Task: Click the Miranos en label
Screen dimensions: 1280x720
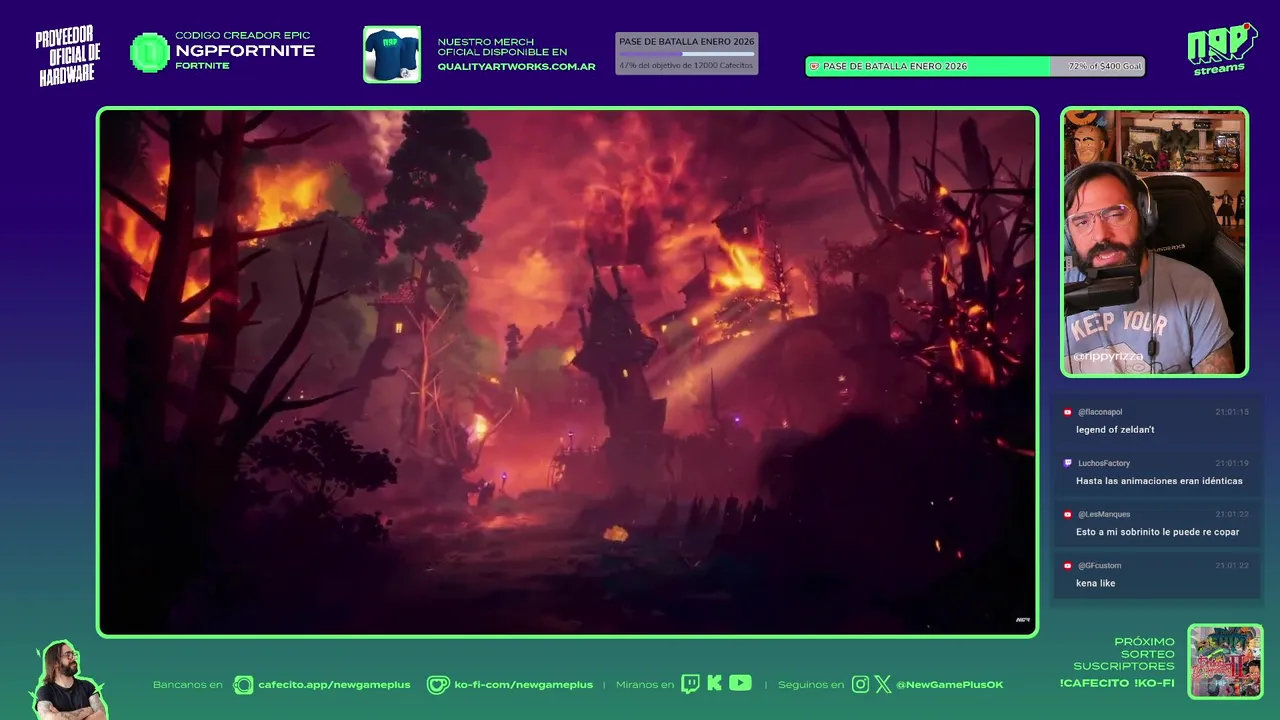Action: point(645,685)
